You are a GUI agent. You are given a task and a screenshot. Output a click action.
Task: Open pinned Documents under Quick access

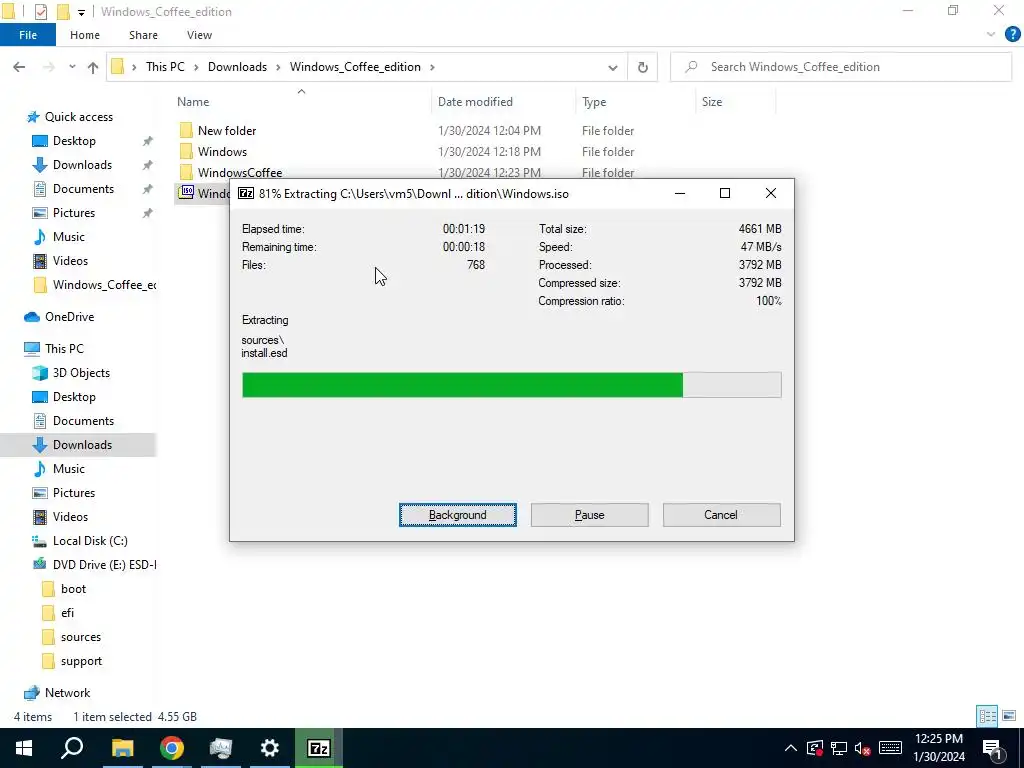tap(83, 189)
